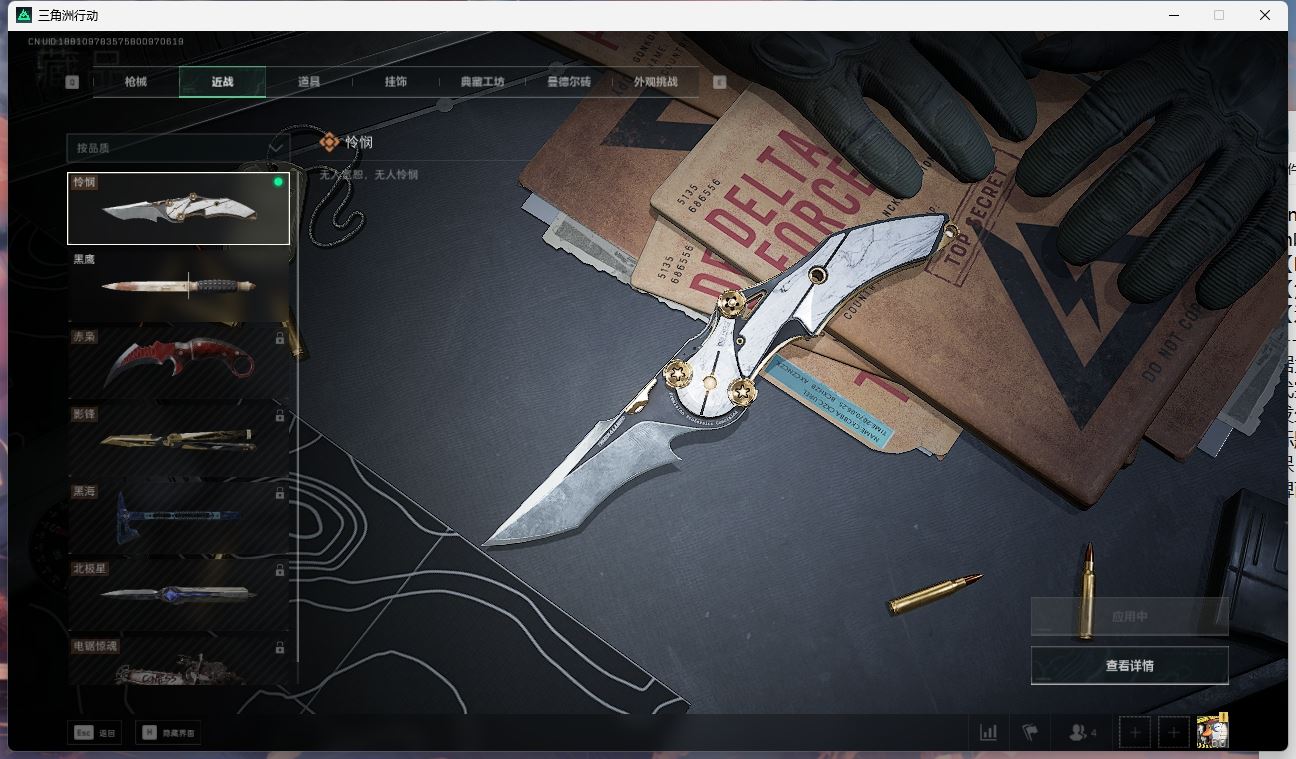This screenshot has height=759, width=1296.
Task: Click the lock icon on 赤枭 skin
Action: click(280, 339)
